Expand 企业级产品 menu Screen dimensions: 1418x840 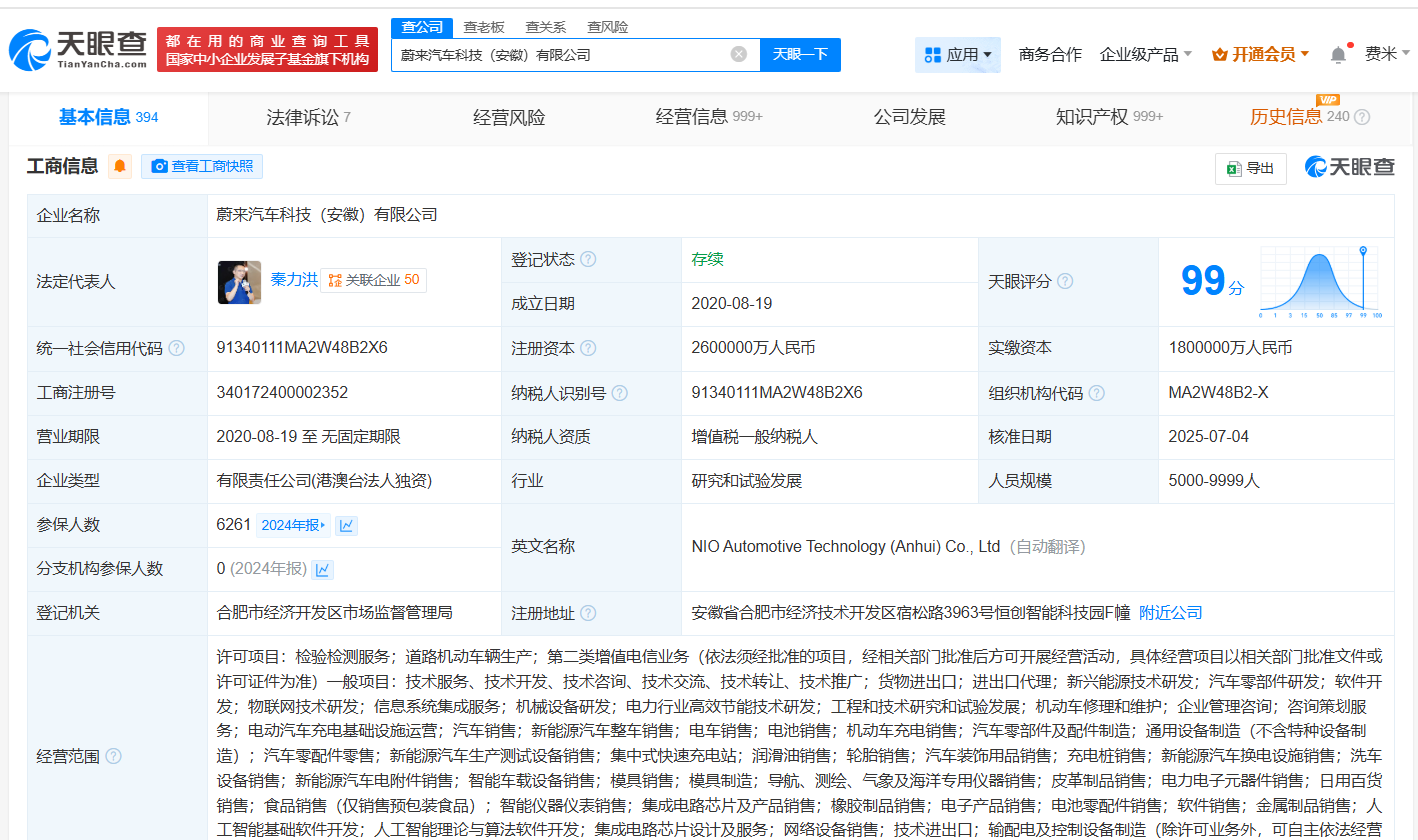pos(1146,54)
